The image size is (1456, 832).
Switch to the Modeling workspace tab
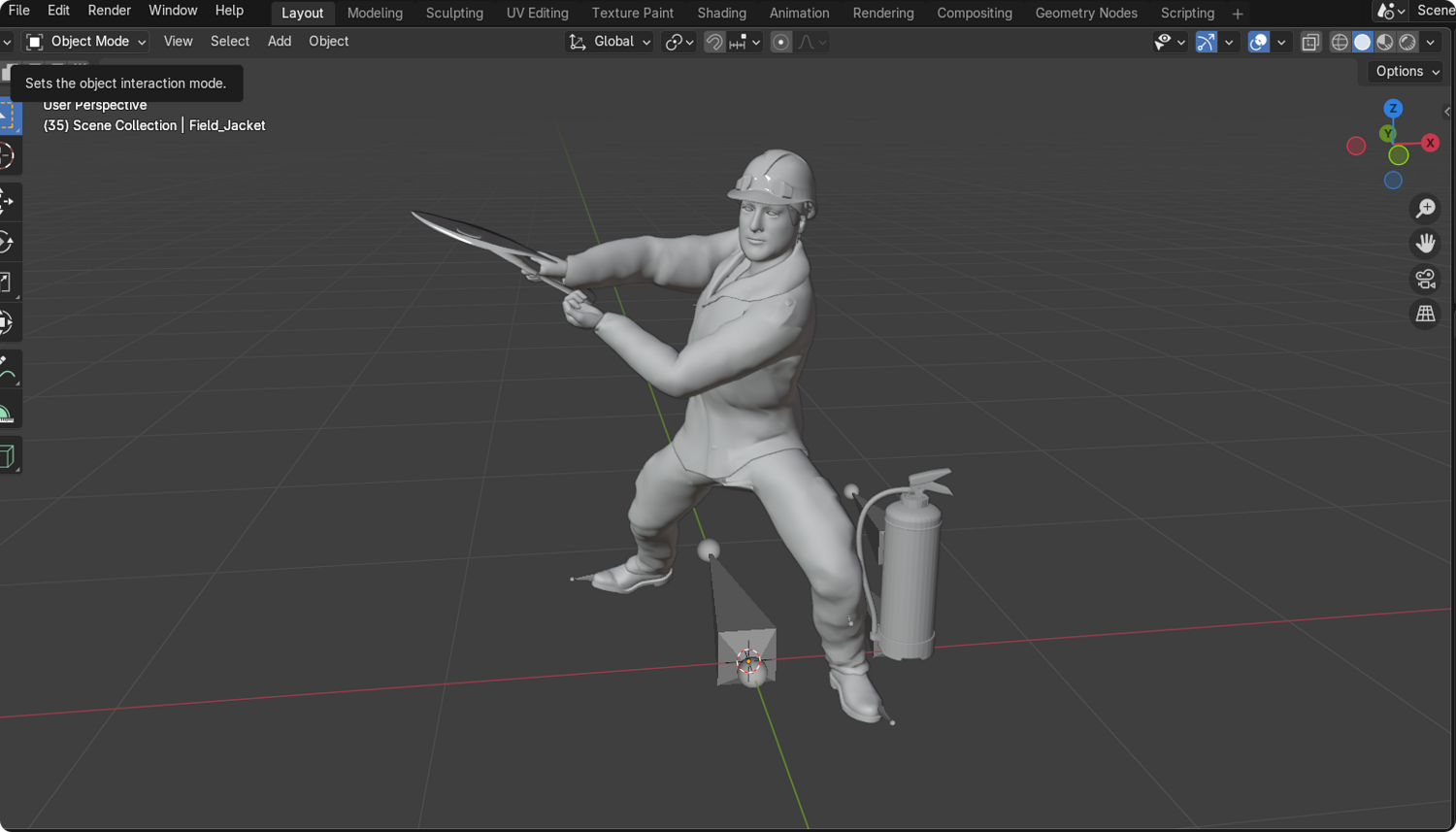375,13
